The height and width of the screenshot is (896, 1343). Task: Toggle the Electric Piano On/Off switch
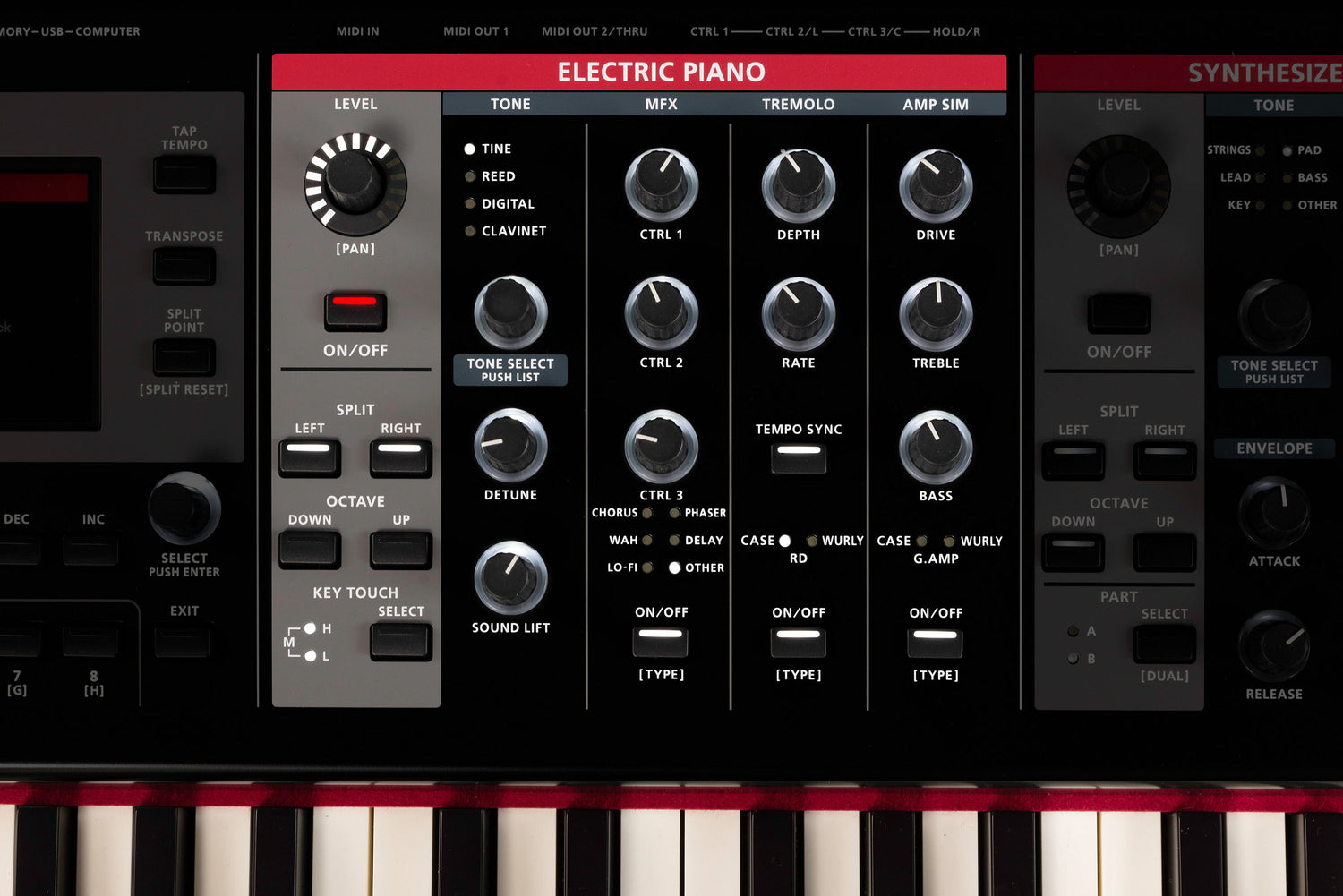355,311
